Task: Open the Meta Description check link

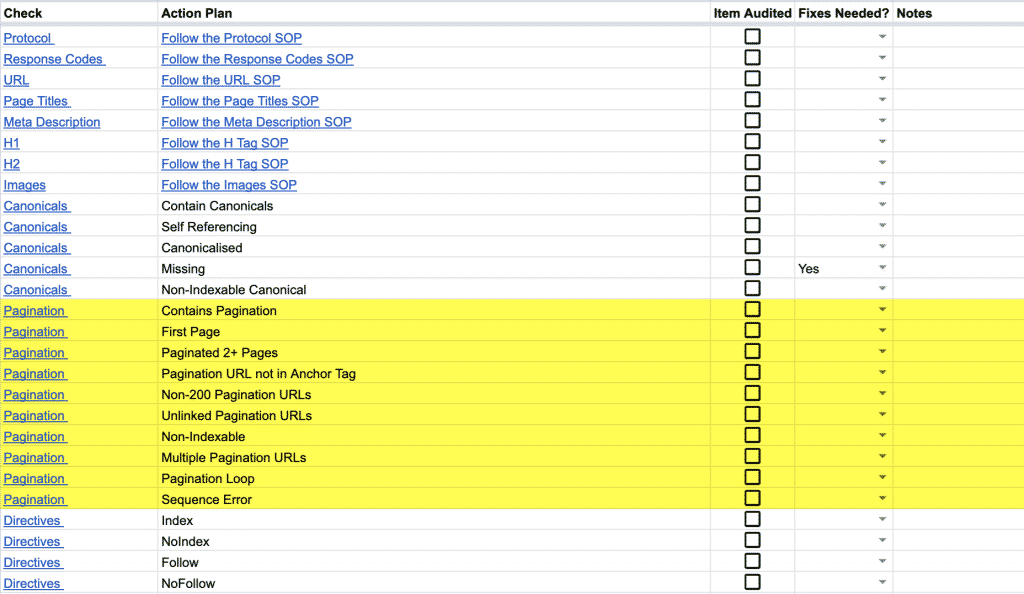Action: coord(52,122)
